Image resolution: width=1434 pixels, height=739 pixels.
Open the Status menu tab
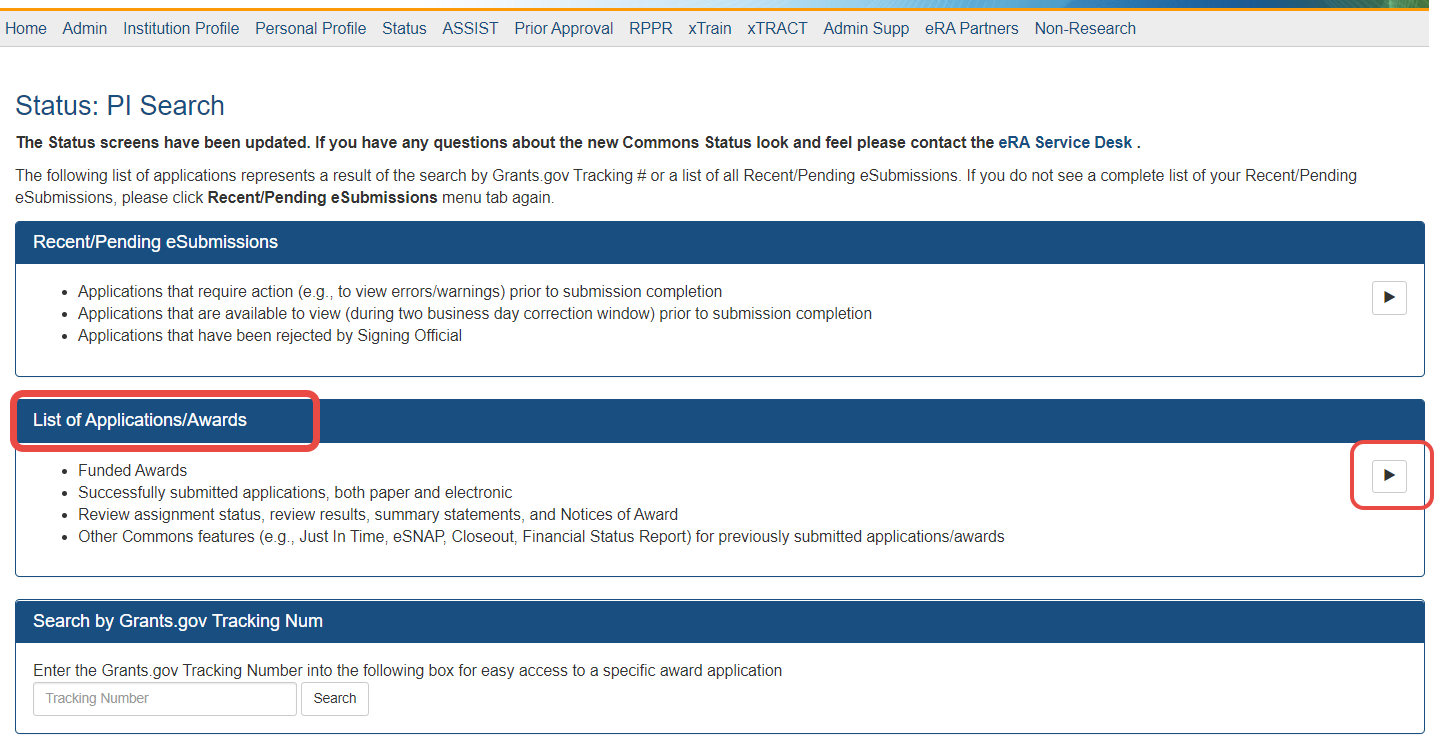(404, 28)
